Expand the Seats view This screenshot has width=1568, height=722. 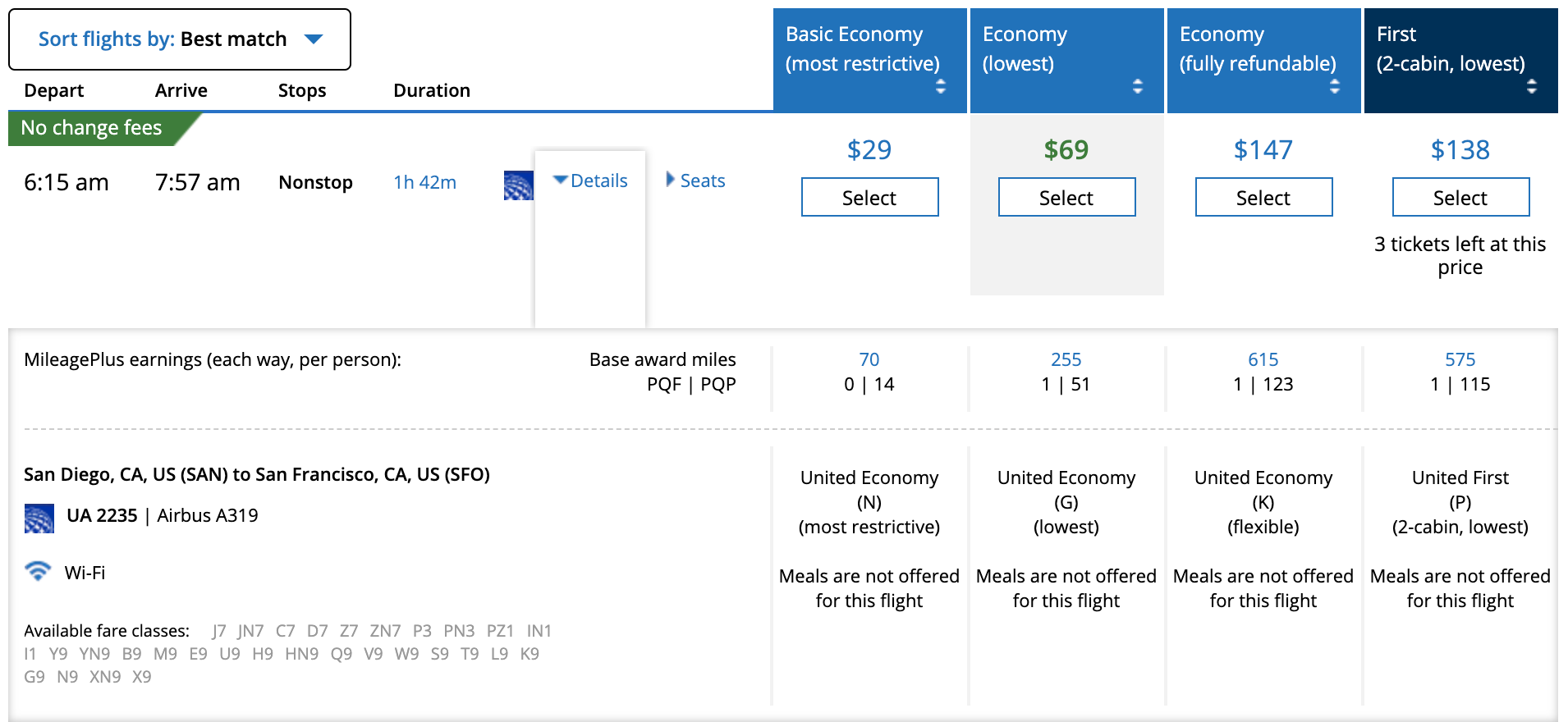[x=695, y=180]
